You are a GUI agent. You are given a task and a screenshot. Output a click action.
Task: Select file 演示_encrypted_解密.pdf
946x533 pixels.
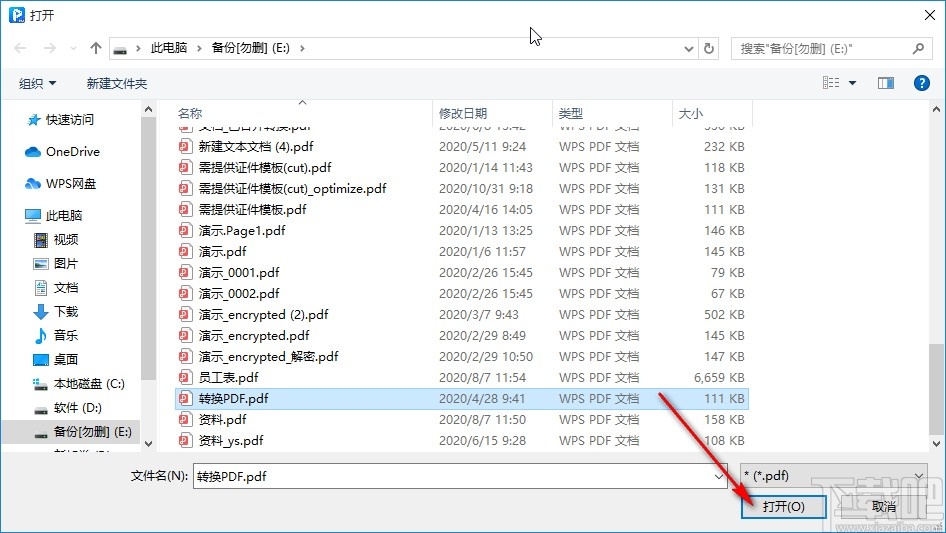462,357
